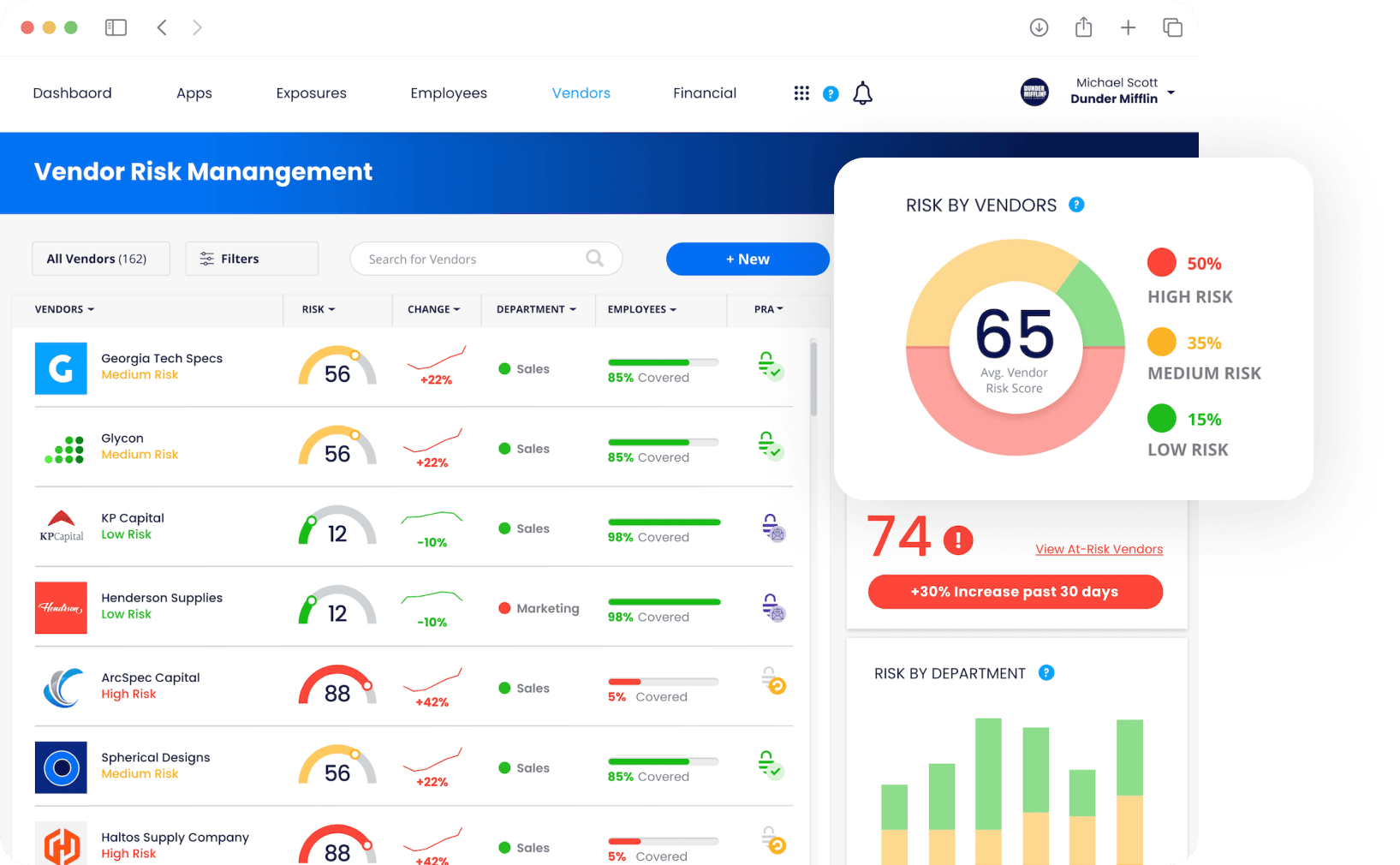Click the + New button
Image resolution: width=1400 pixels, height=865 pixels.
point(747,259)
